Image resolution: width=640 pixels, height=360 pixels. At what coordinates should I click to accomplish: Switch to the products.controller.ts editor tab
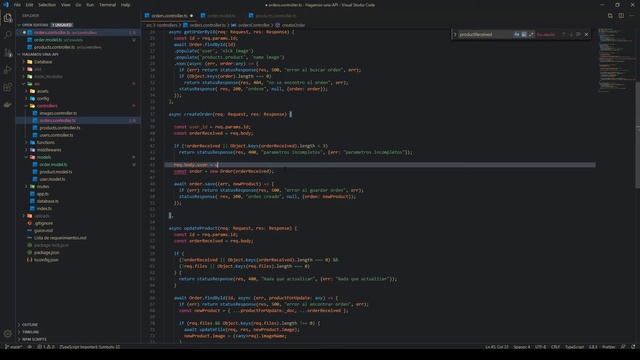[x=276, y=16]
